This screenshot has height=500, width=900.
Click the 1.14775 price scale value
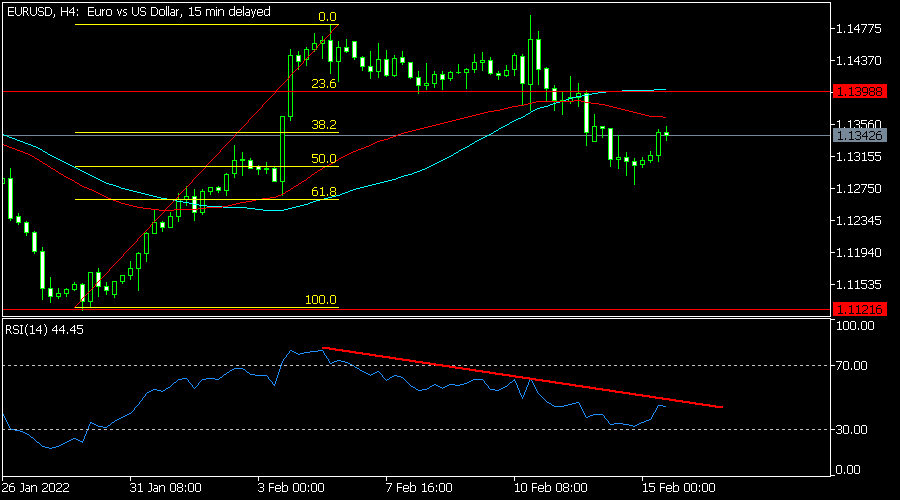coord(859,29)
